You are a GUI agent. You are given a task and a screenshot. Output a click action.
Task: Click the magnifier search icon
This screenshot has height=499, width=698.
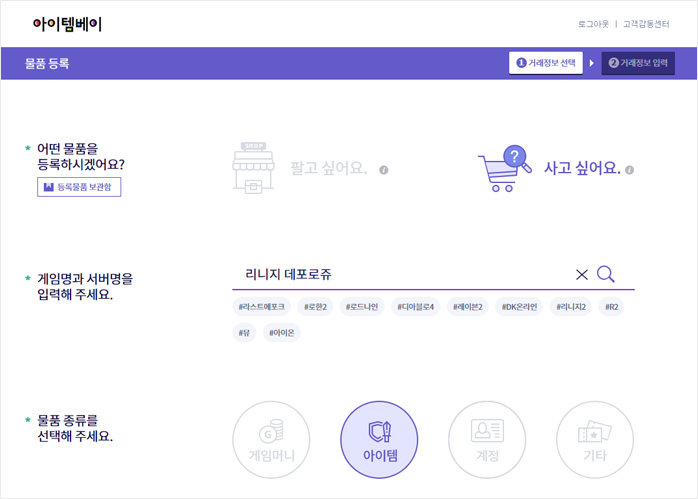point(606,274)
